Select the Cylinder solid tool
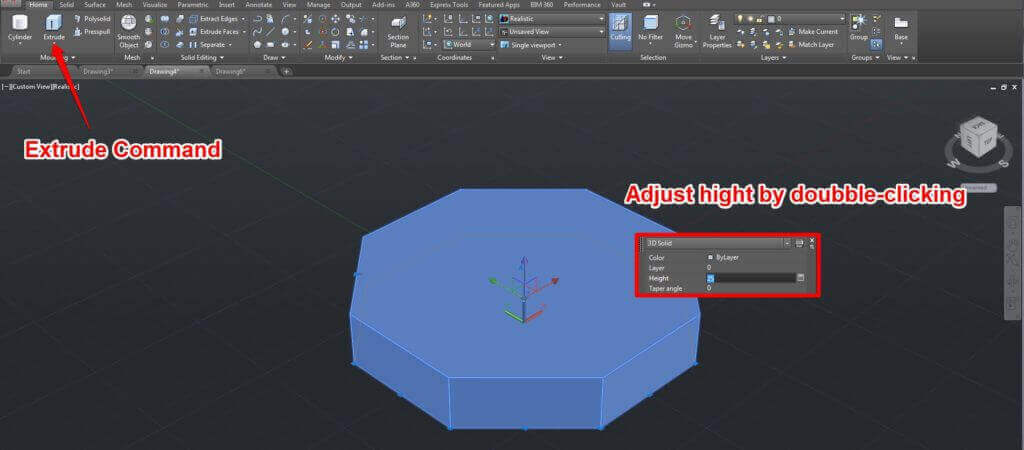 (20, 29)
